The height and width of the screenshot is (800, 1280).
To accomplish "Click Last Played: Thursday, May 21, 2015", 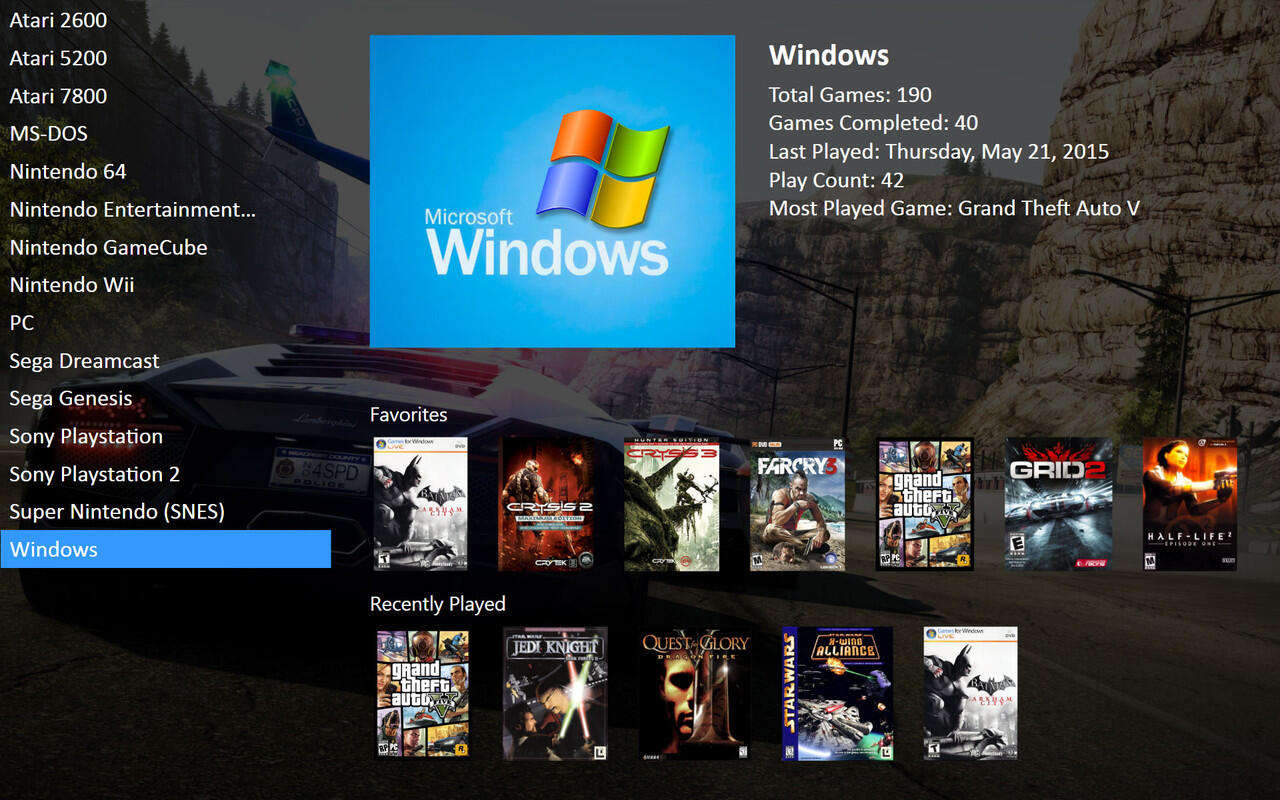I will [x=939, y=152].
